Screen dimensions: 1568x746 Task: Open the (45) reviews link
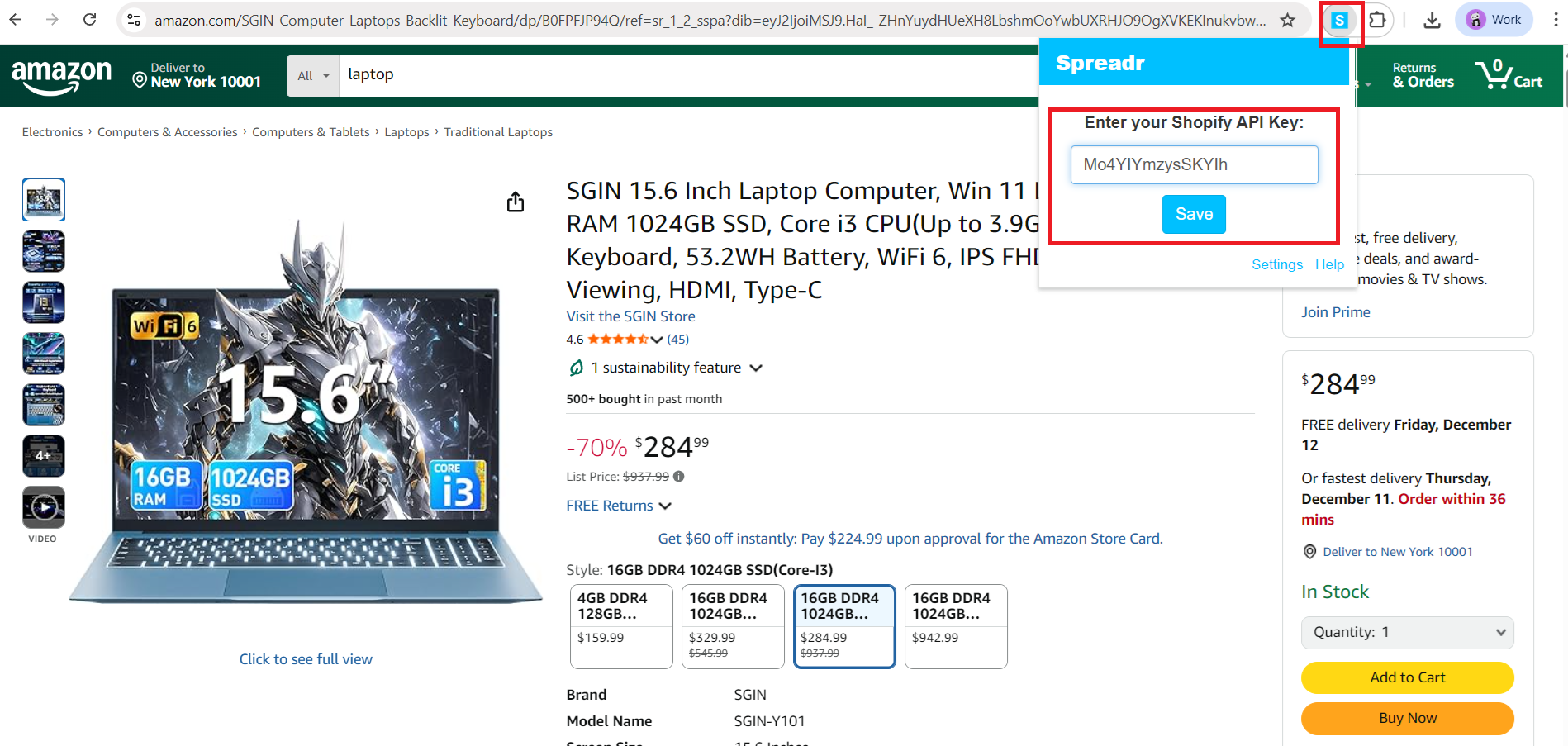[678, 340]
